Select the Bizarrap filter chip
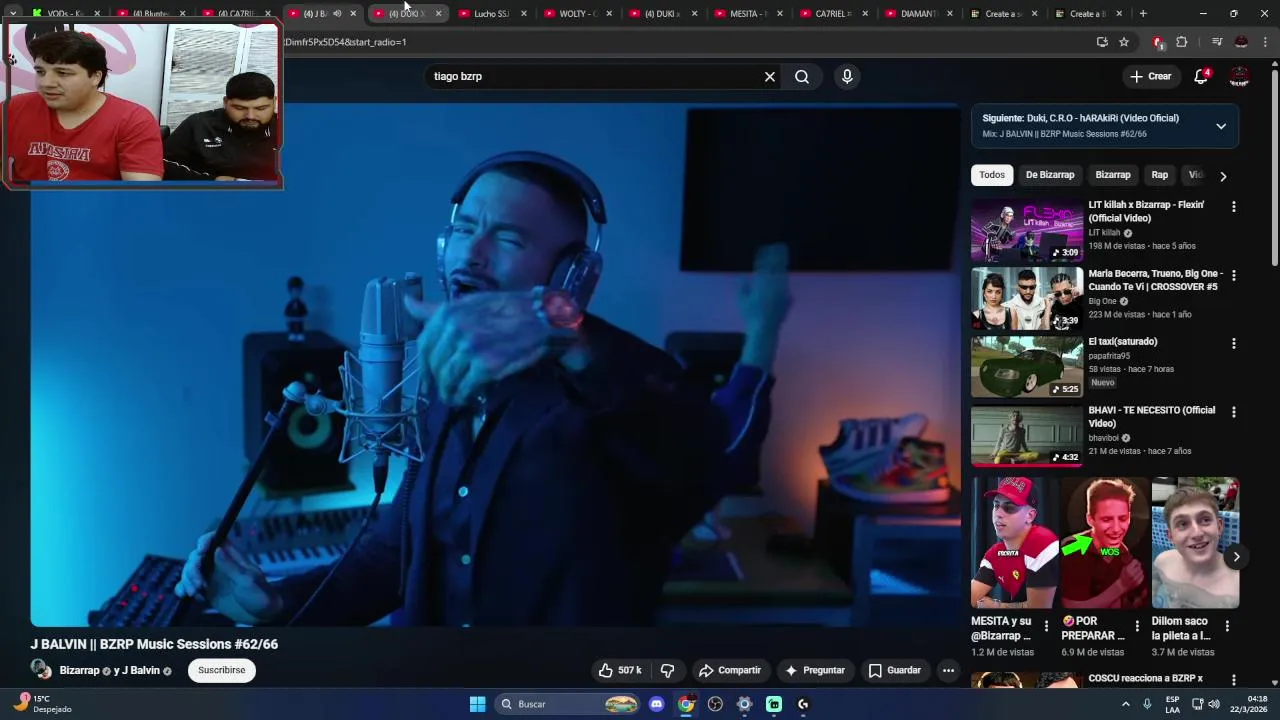 [1113, 175]
